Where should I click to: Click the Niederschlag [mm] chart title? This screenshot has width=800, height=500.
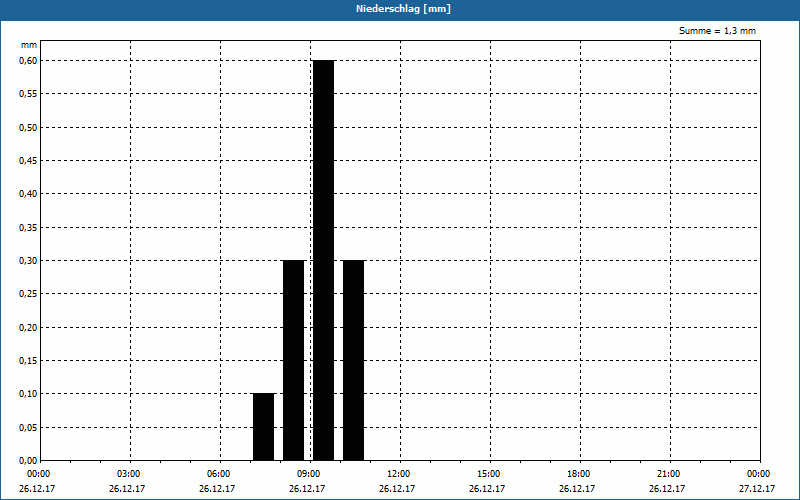pos(403,9)
